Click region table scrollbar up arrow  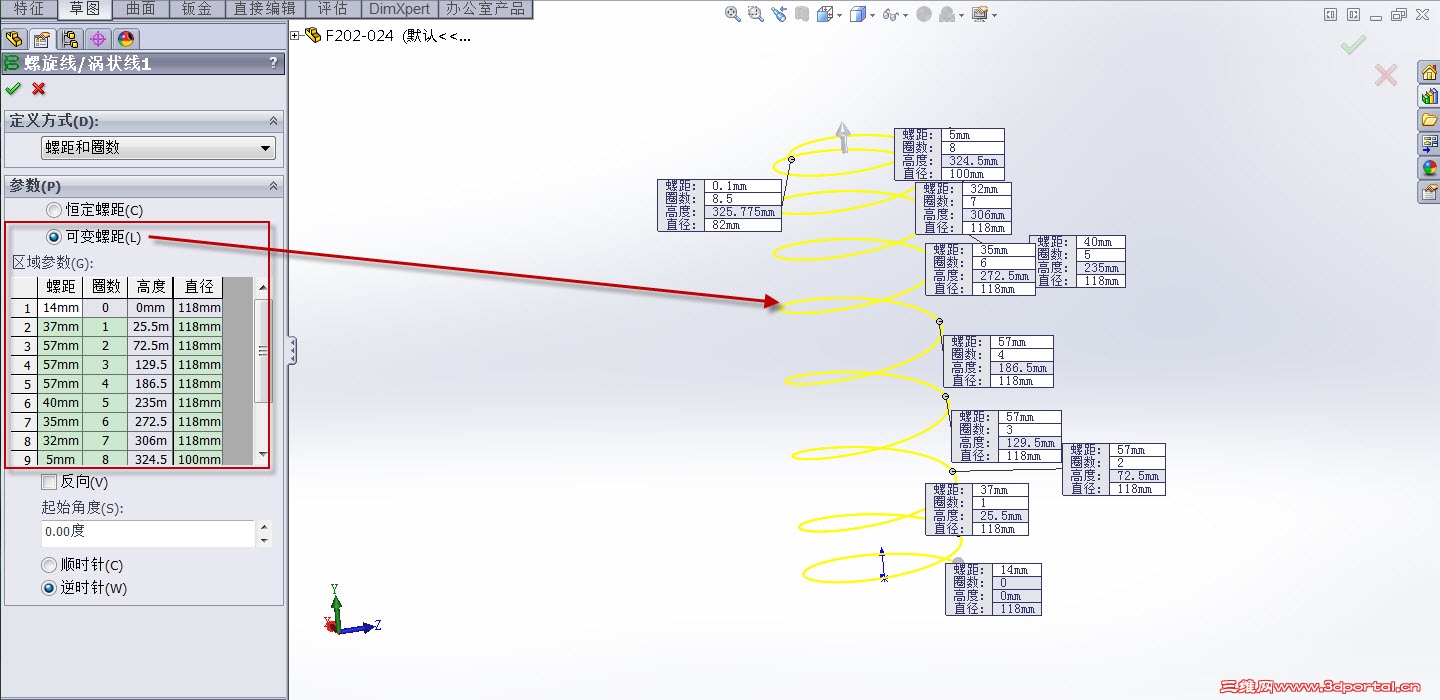(263, 287)
